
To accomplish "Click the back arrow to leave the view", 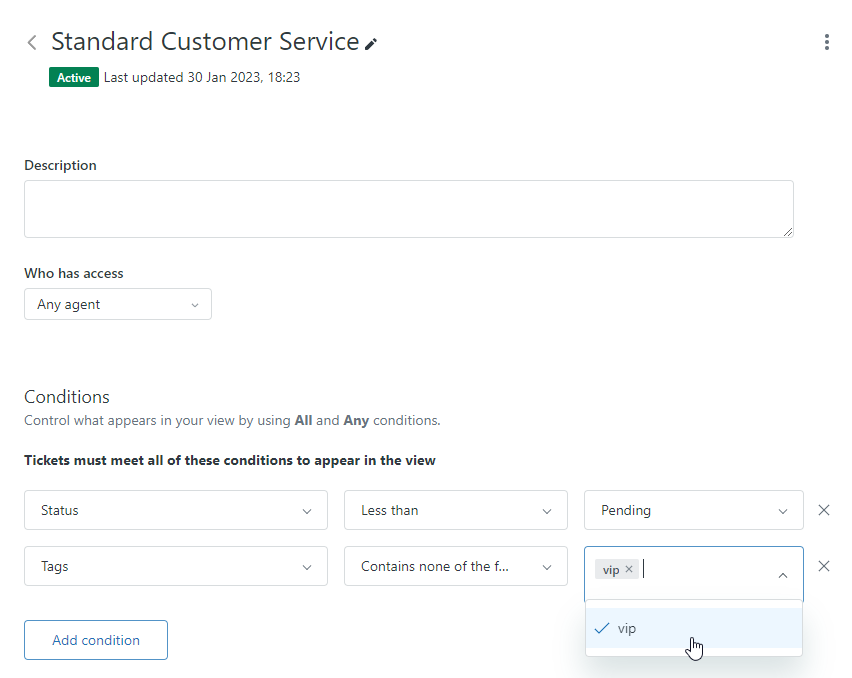I will click(x=31, y=42).
